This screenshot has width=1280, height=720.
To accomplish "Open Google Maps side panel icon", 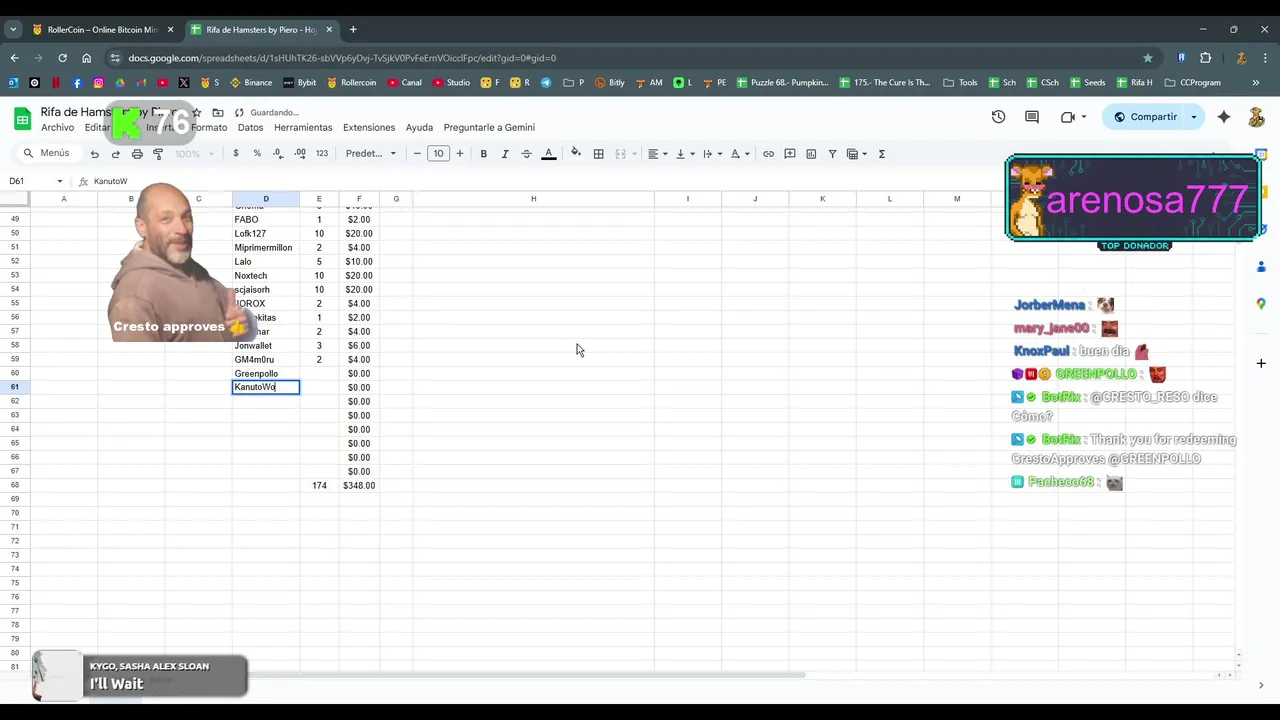I will click(1261, 304).
